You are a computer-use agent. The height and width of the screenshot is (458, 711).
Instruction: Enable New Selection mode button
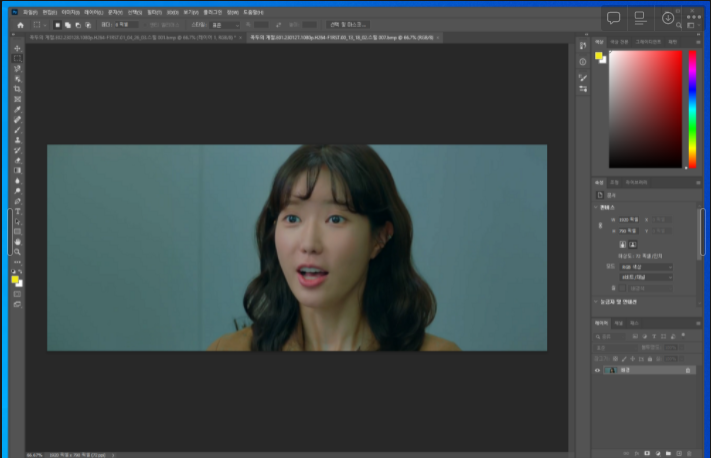57,25
